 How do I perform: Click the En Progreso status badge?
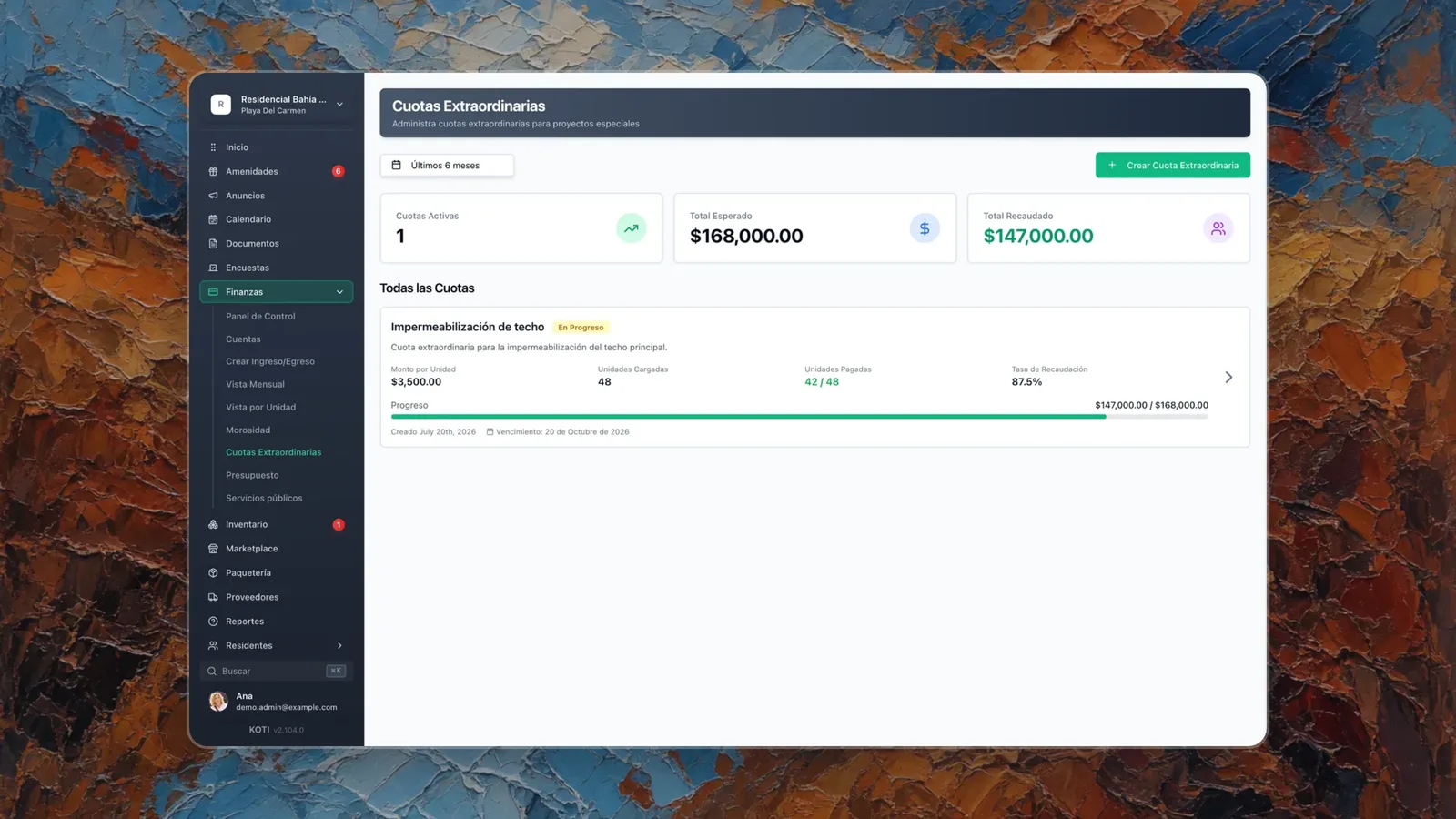coord(581,328)
